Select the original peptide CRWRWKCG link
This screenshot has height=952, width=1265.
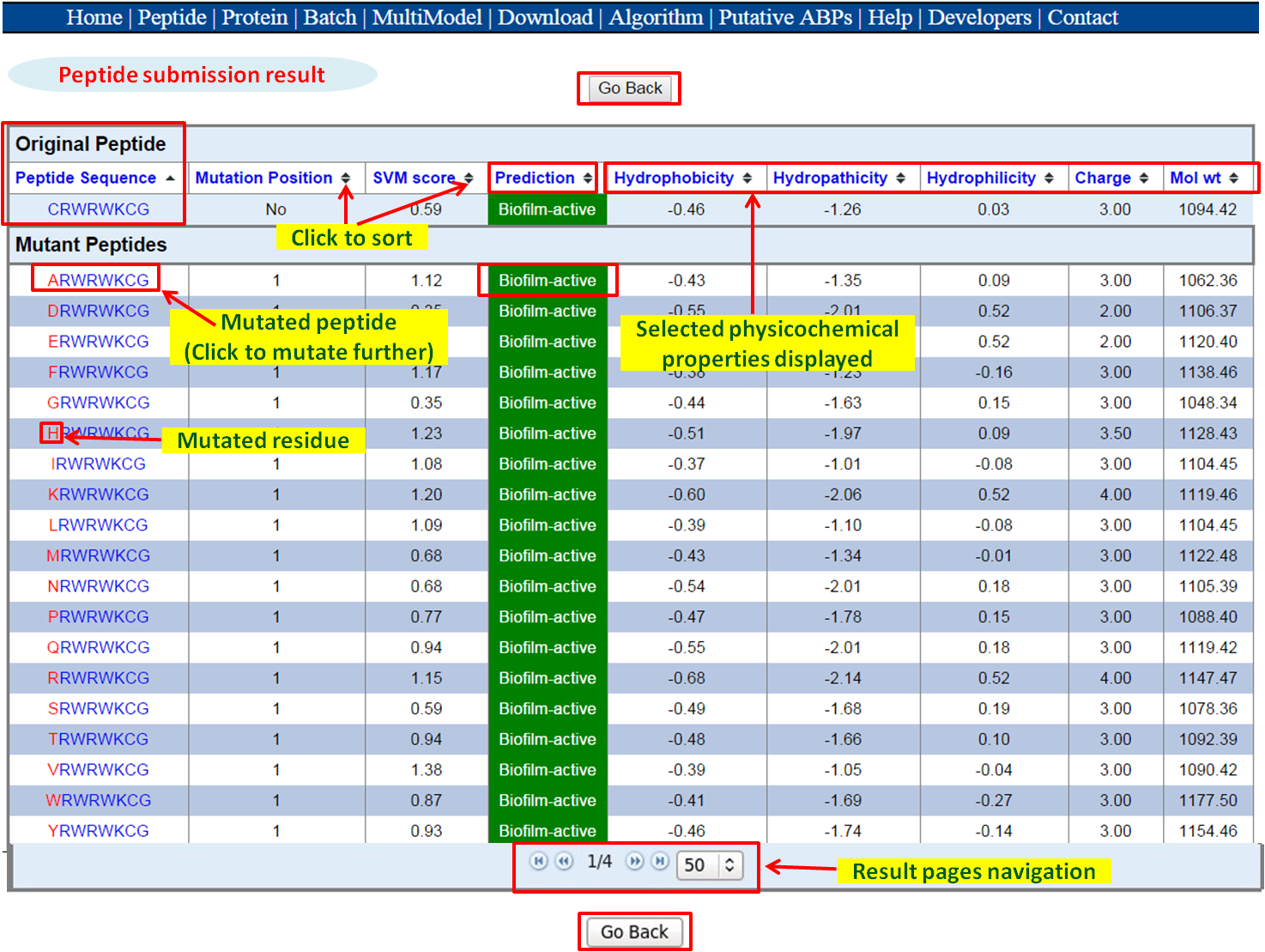(98, 209)
